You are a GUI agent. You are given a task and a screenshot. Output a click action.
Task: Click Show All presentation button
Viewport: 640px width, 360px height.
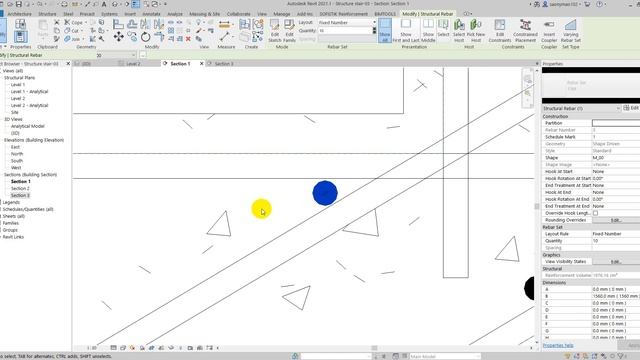(385, 31)
